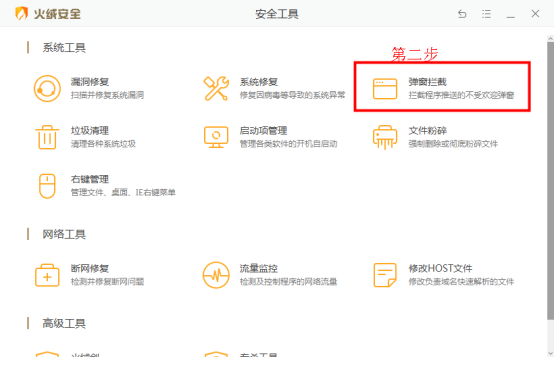The image size is (554, 365).
Task: Click description 修复因病毒等导致的系统异常
Action: point(292,95)
